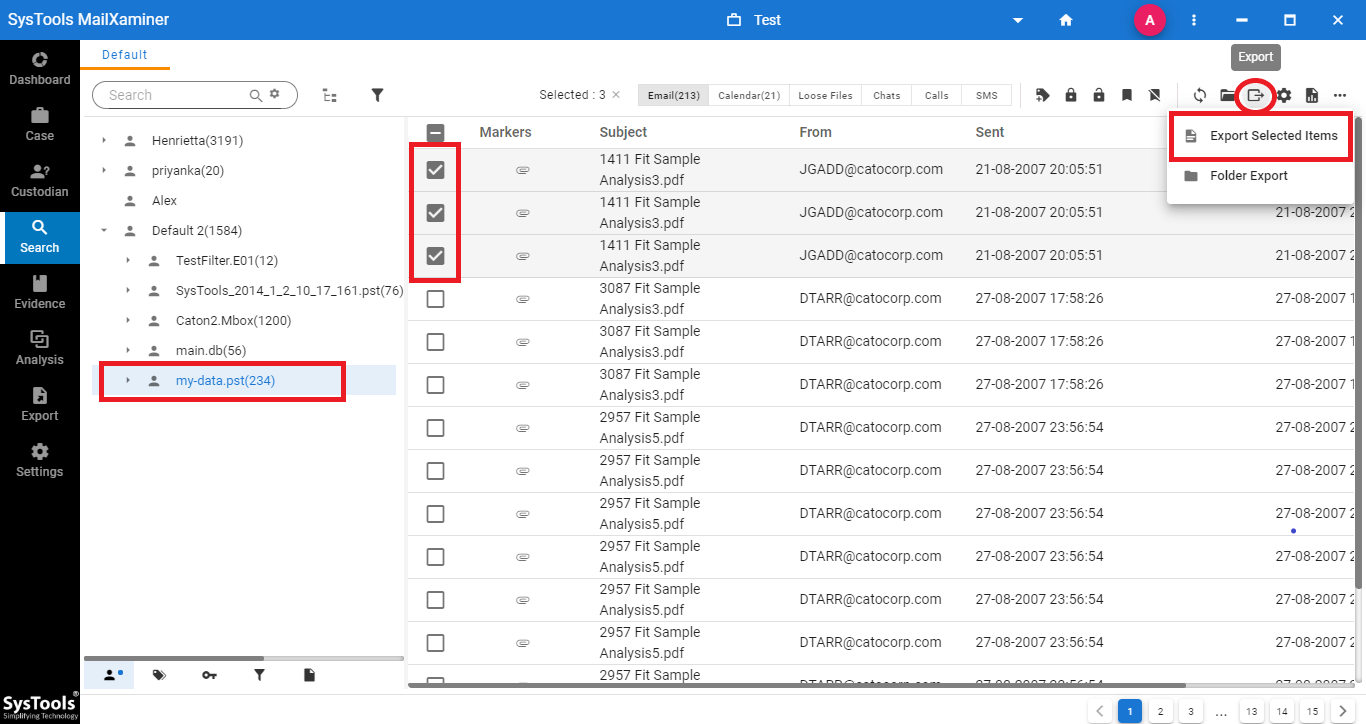Open the report chart icon in the toolbar

point(1312,96)
